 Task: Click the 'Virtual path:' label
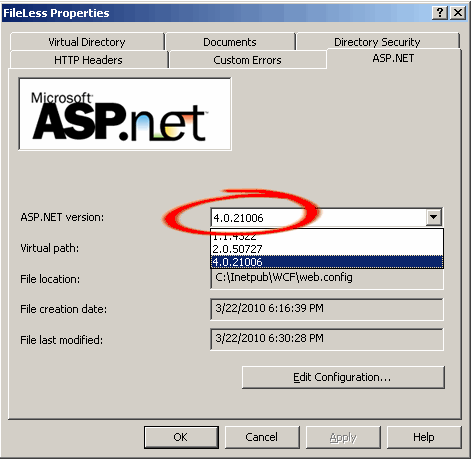(50, 248)
